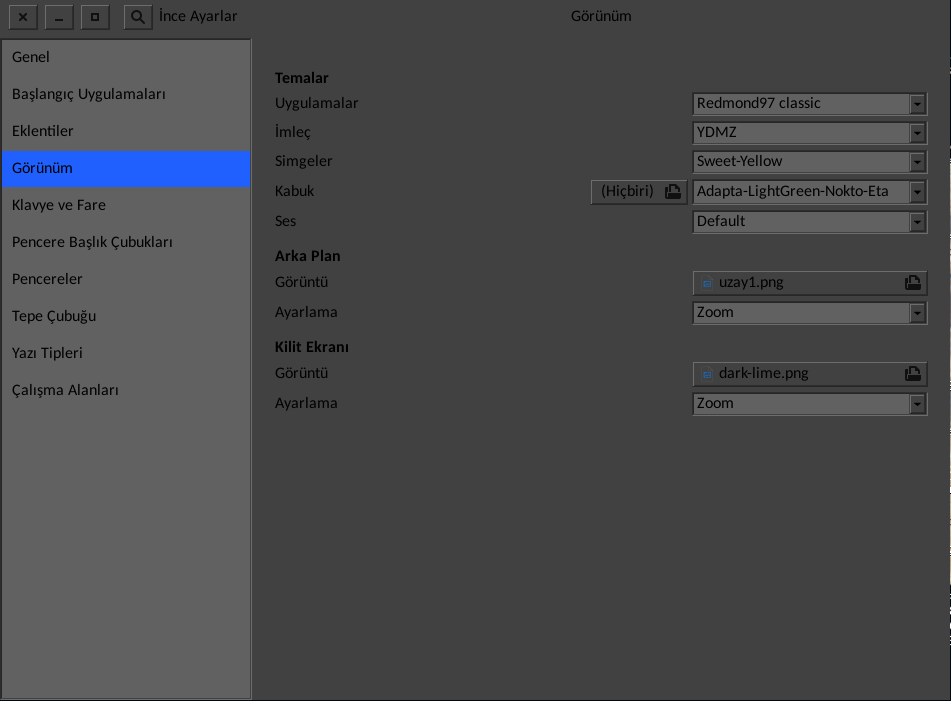Viewport: 951px width, 701px height.
Task: Minimize the İnce Ayarlar window
Action: tap(59, 17)
